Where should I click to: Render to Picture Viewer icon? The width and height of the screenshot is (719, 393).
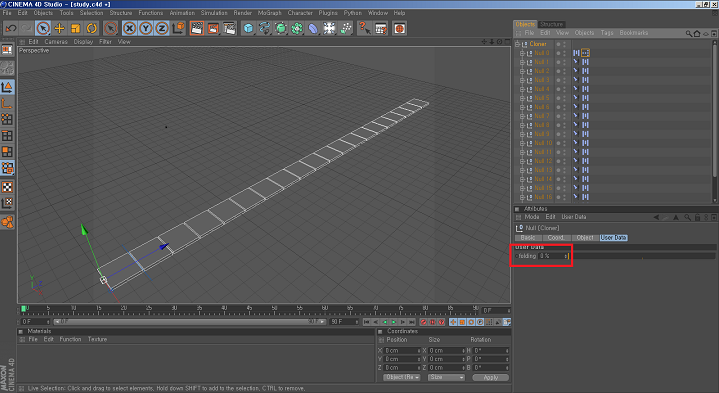pyautogui.click(x=213, y=28)
